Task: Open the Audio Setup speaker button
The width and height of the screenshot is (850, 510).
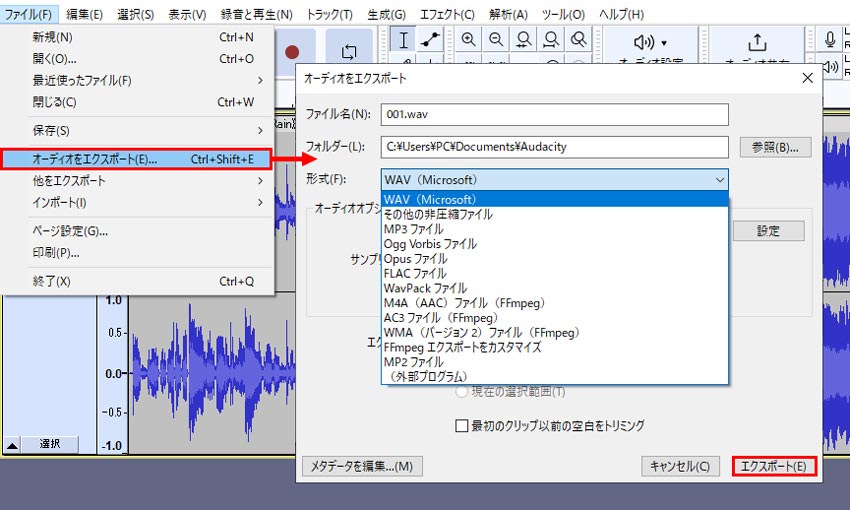Action: (650, 42)
